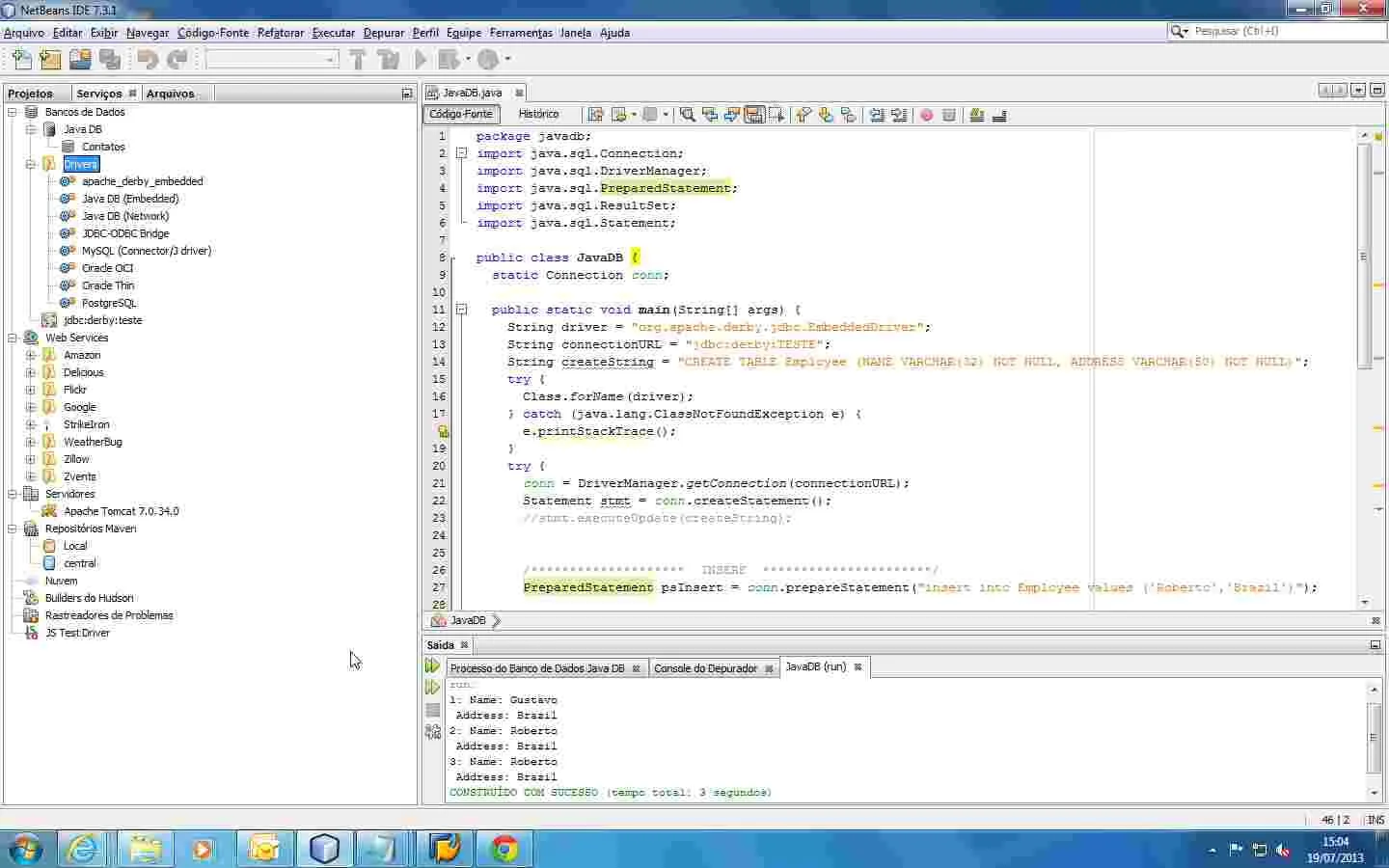Toggle the highlighted search-results button in editor toolbar
The width and height of the screenshot is (1389, 868).
[x=754, y=115]
